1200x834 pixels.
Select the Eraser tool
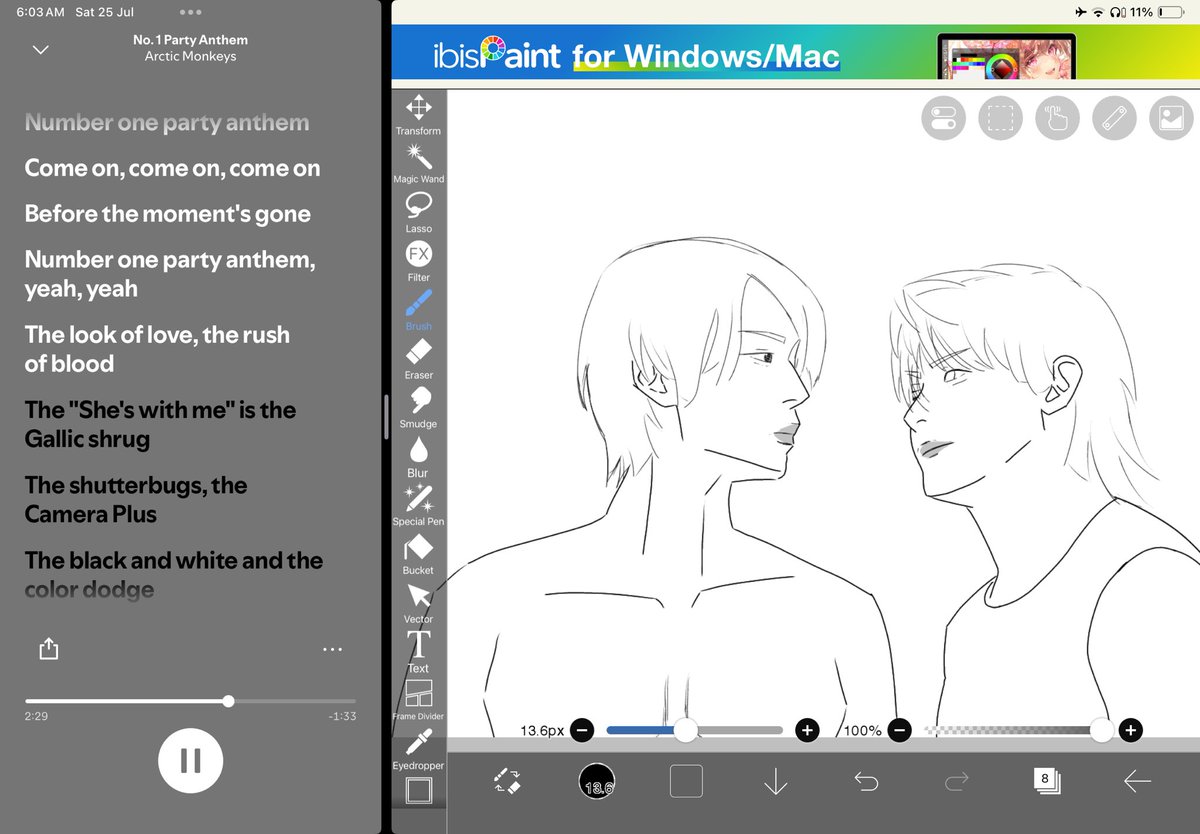point(418,359)
